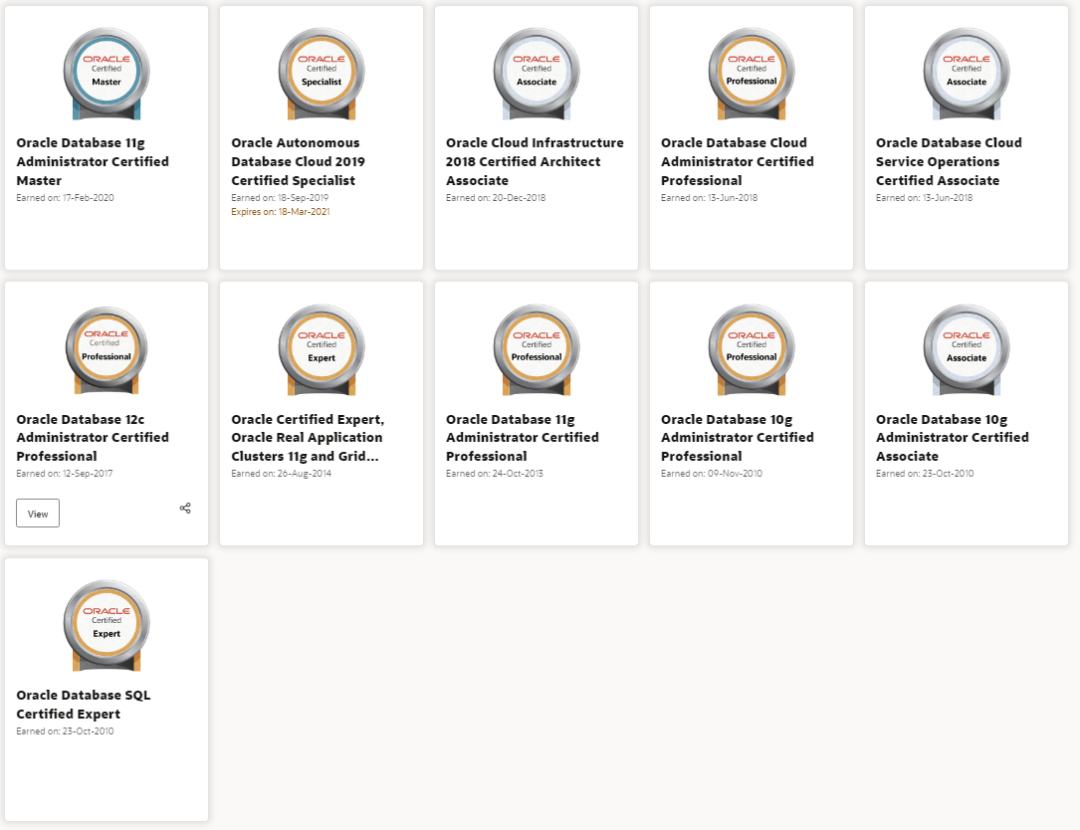Viewport: 1080px width, 830px height.
Task: Click earned date under Database 10g Associate
Action: (x=924, y=474)
